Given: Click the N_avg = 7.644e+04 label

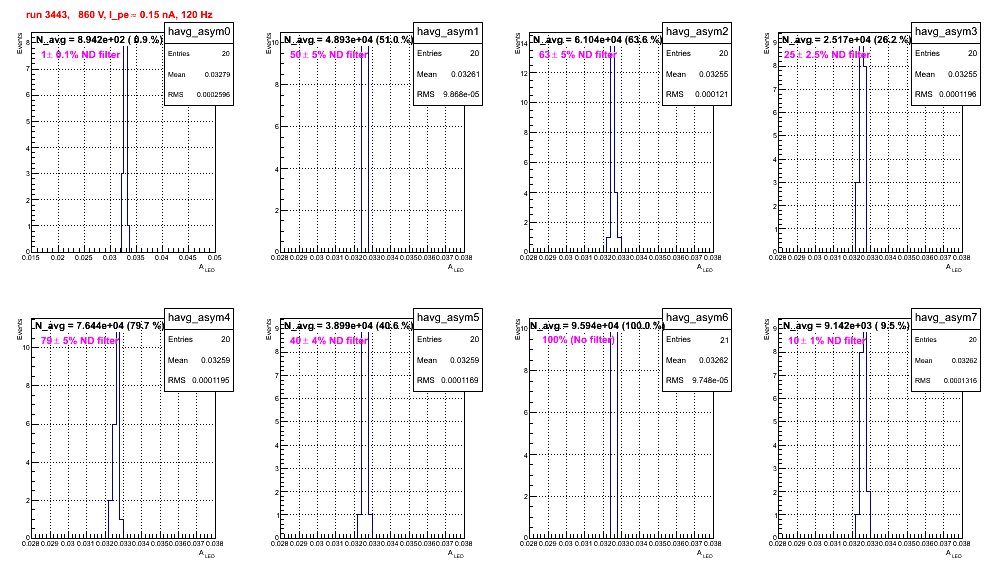Looking at the screenshot, I should 98,326.
